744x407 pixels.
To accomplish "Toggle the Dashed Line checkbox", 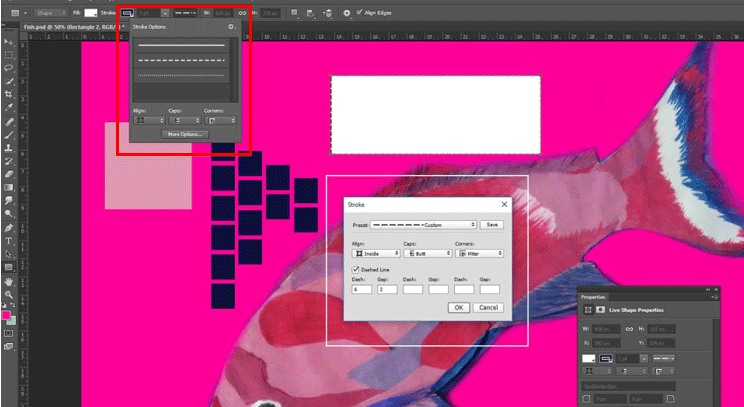I will pyautogui.click(x=355, y=269).
